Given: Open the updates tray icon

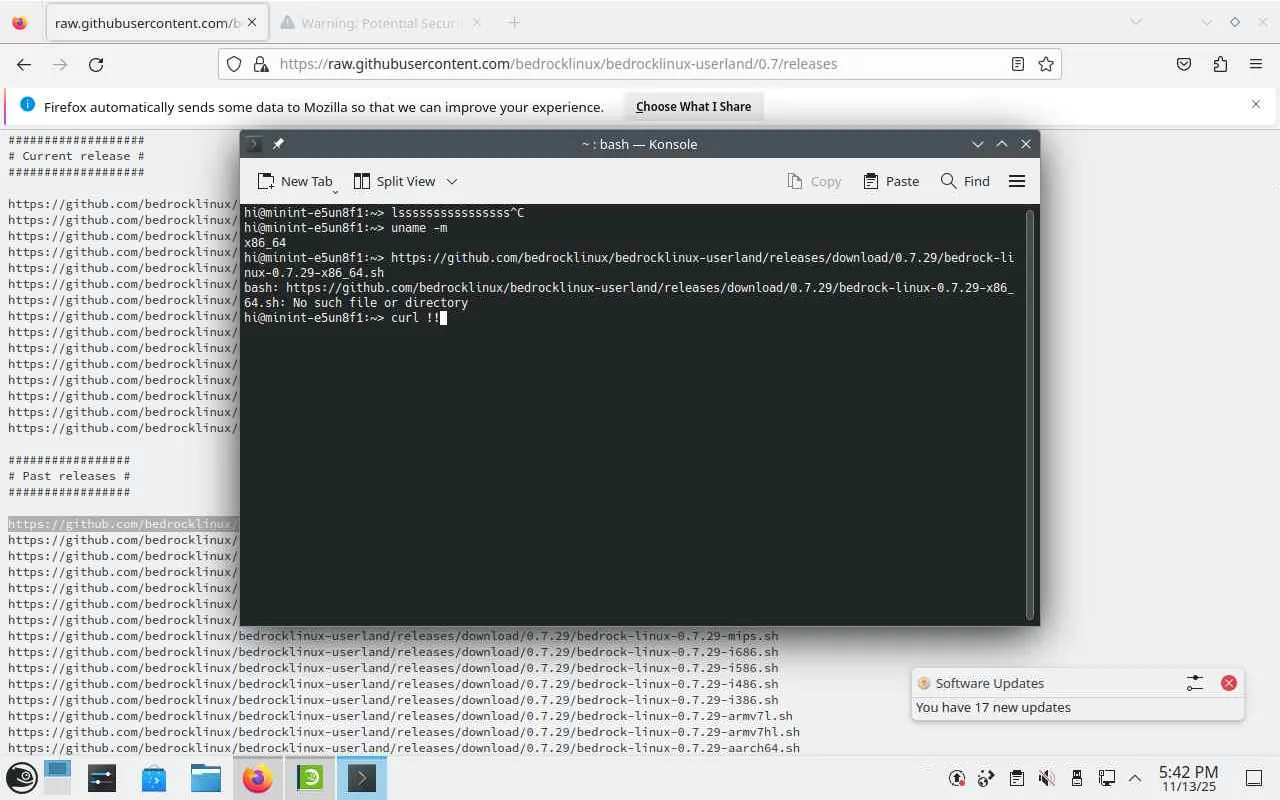Looking at the screenshot, I should 957,778.
